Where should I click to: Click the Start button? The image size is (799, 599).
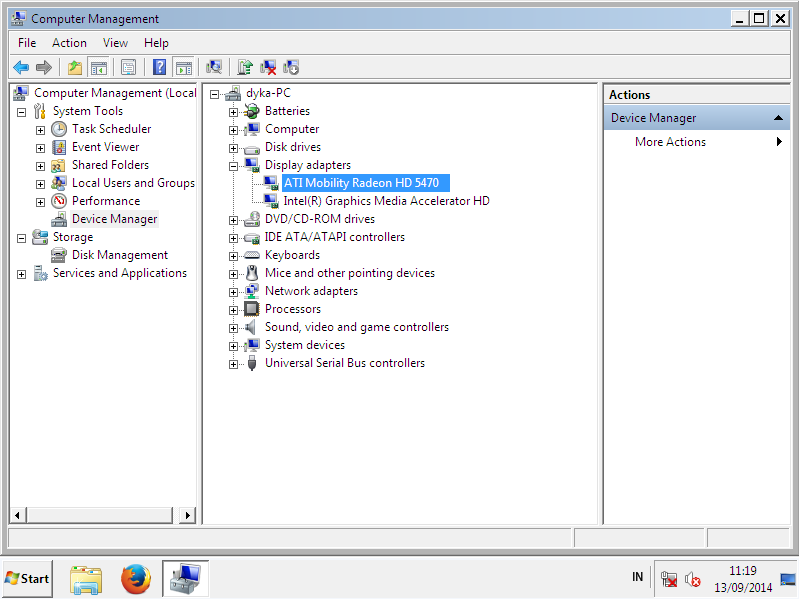click(27, 579)
